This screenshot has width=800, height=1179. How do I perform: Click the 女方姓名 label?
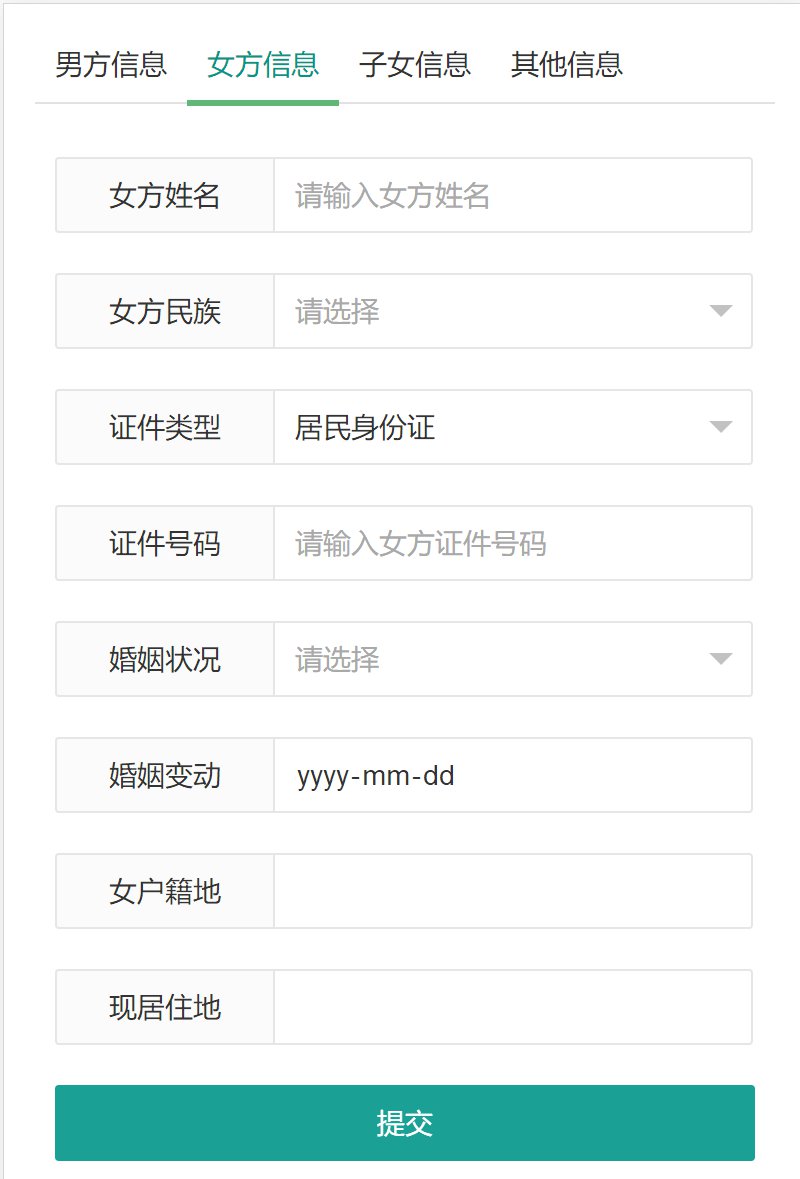coord(165,196)
